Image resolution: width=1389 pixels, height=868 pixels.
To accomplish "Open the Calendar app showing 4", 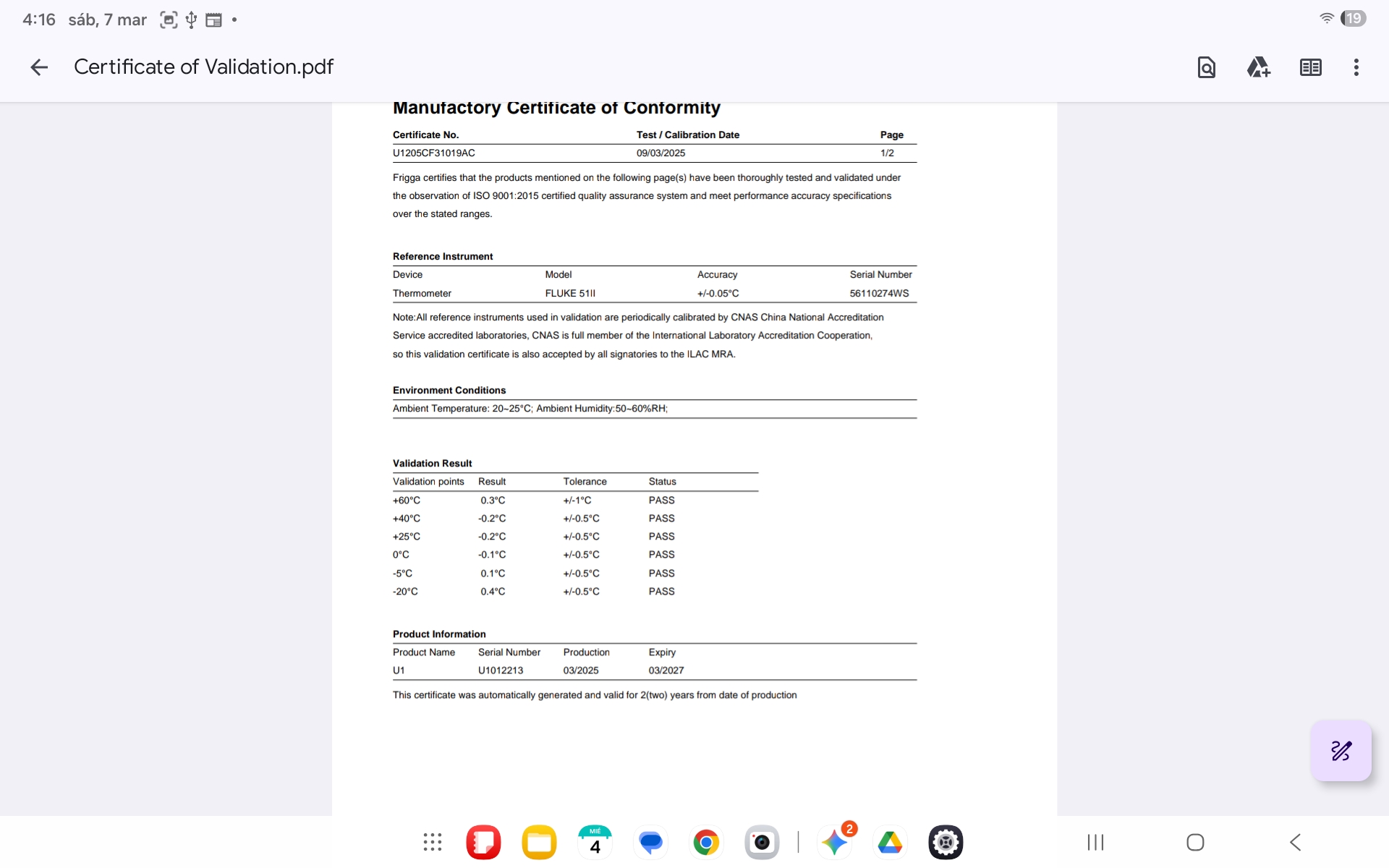I will pos(595,842).
